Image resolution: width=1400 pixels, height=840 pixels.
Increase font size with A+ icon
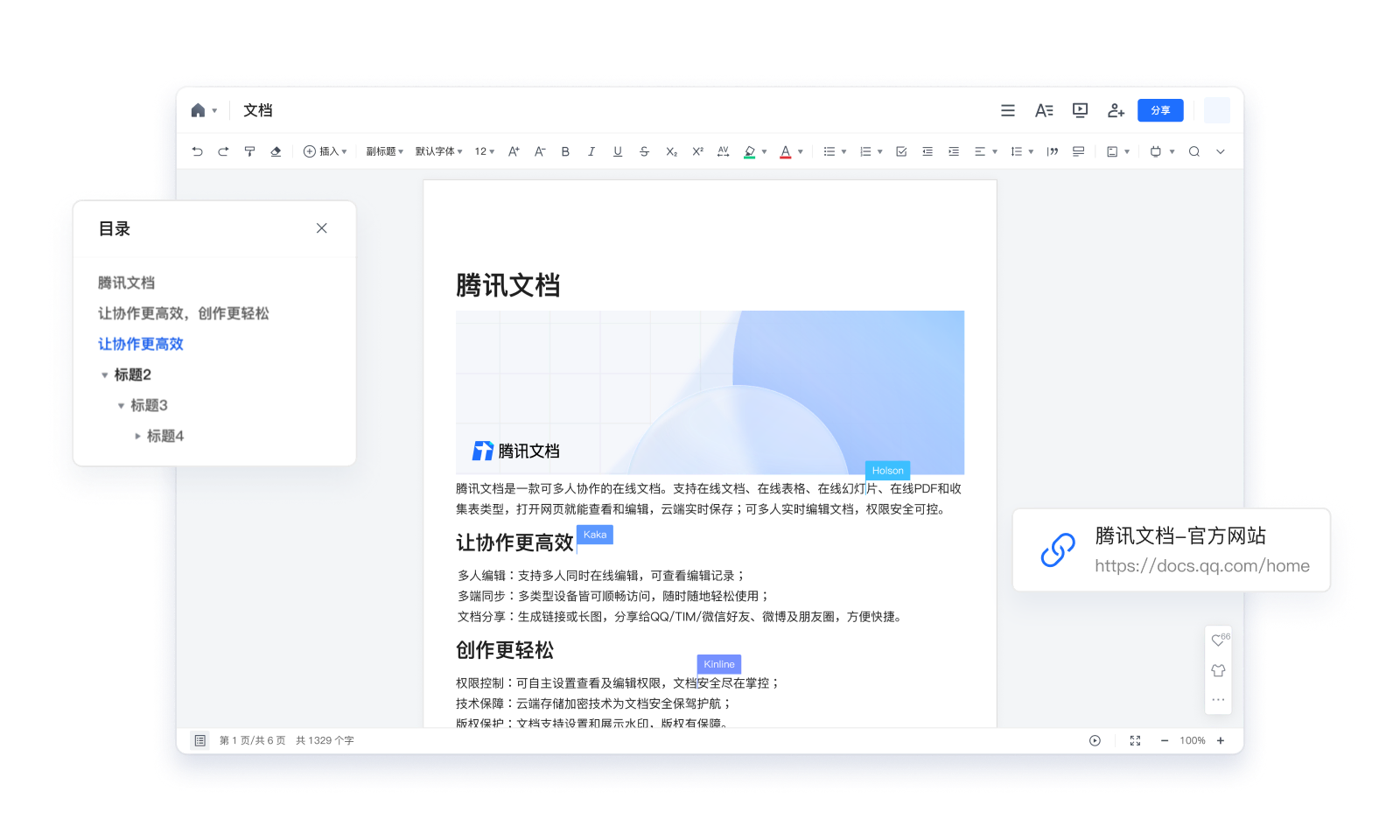(514, 151)
